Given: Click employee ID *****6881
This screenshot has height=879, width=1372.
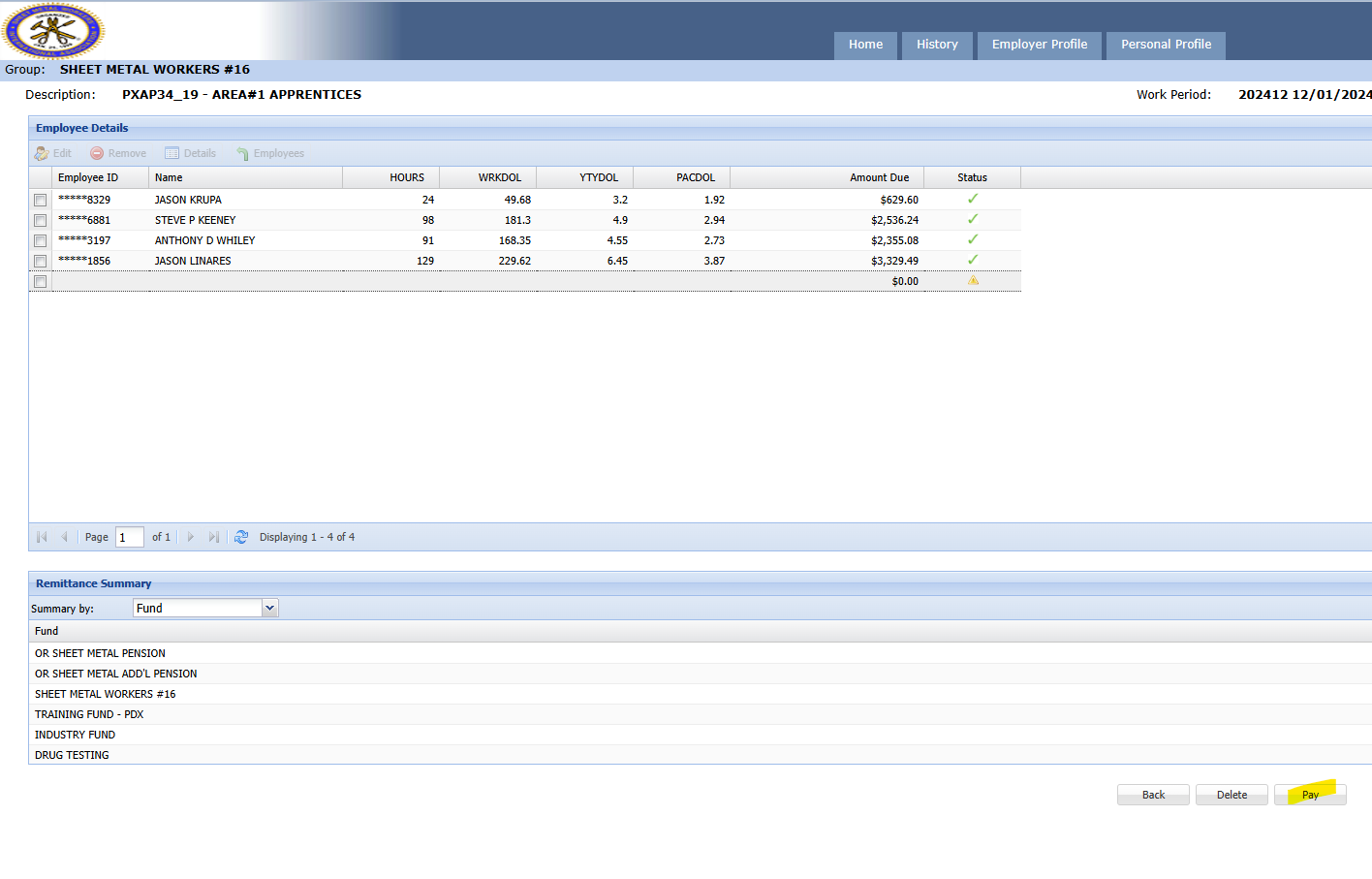Looking at the screenshot, I should coord(84,220).
